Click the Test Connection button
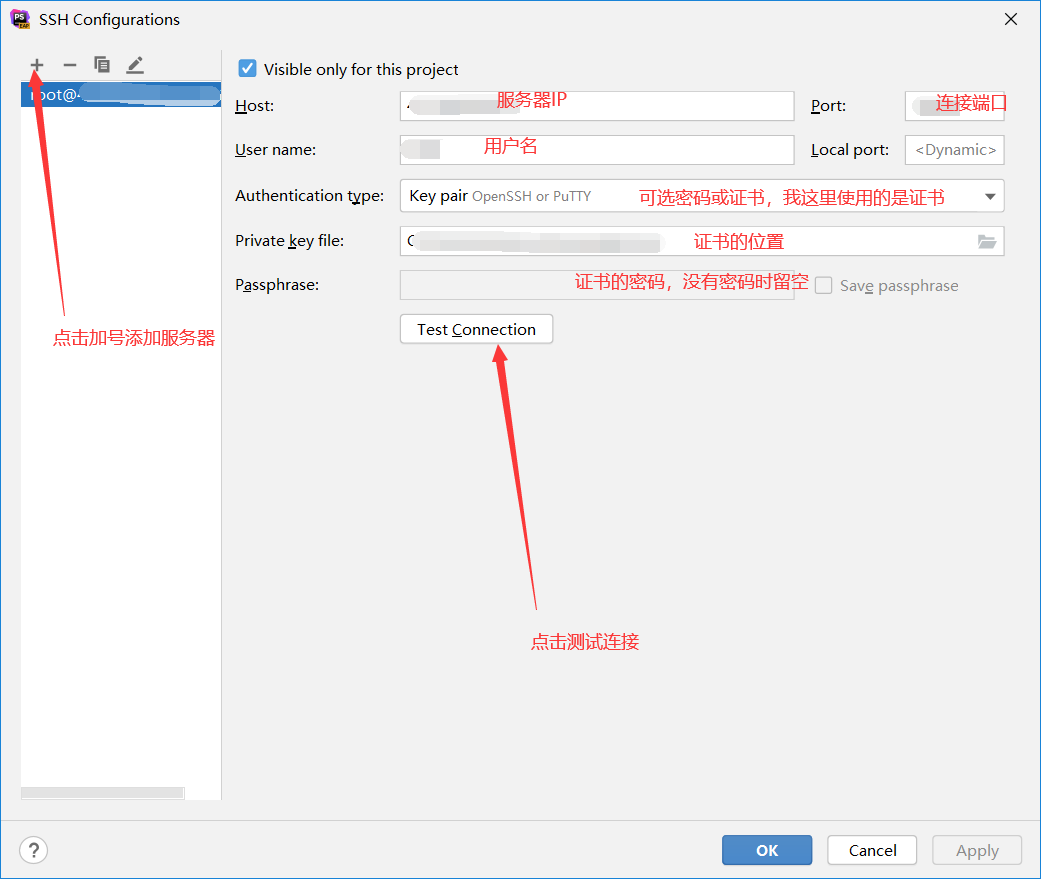1041x879 pixels. 476,329
